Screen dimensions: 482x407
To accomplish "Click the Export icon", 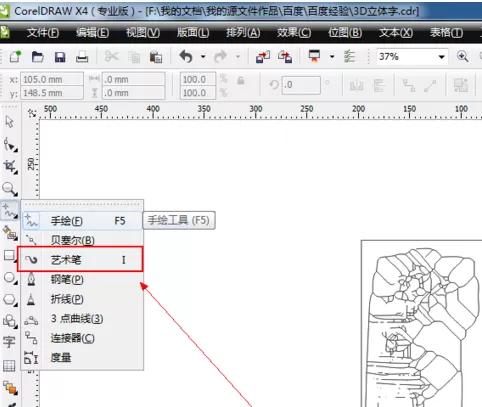I will tap(285, 57).
